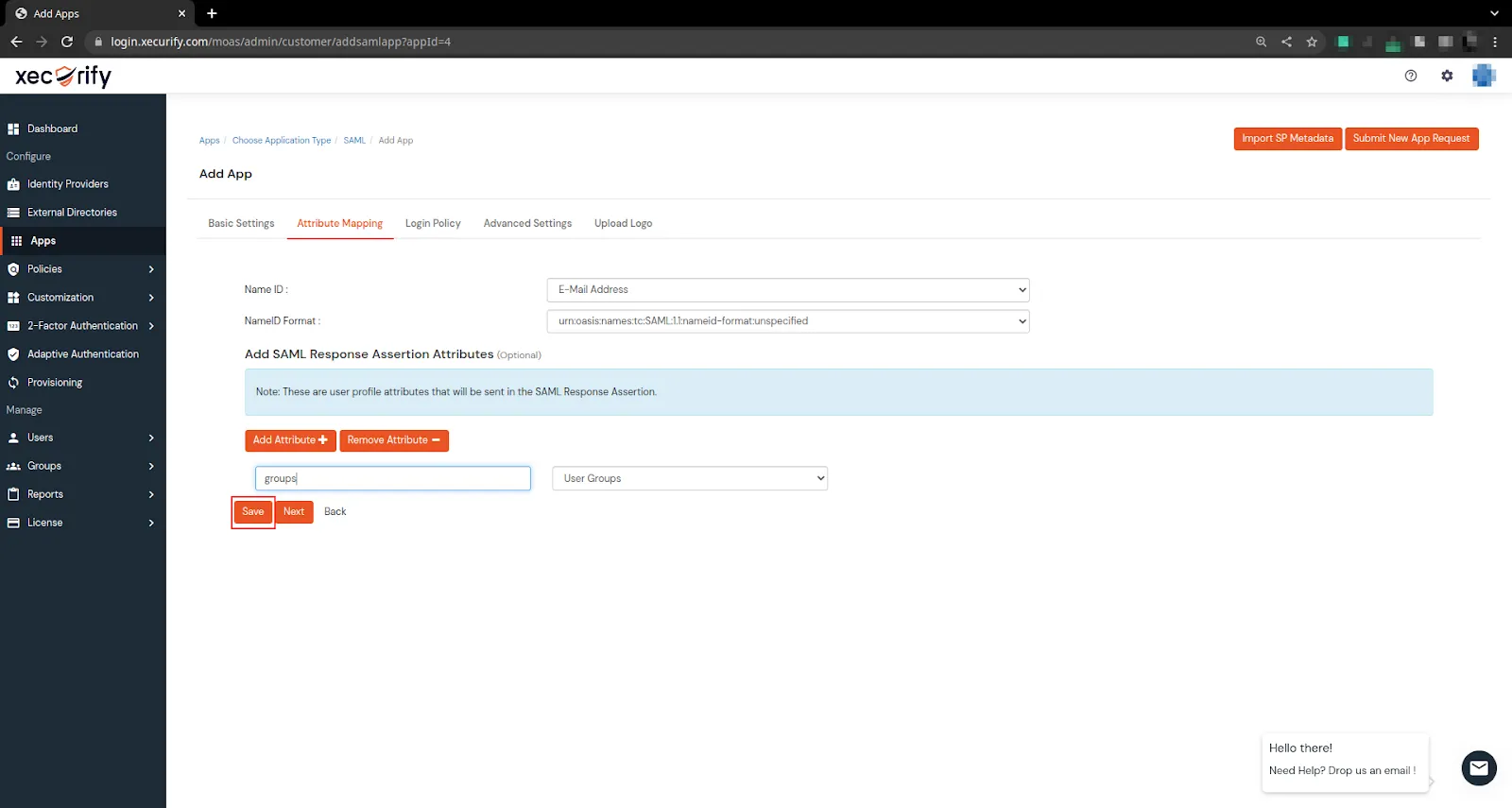This screenshot has height=808, width=1512.
Task: Click the Save button
Action: pyautogui.click(x=253, y=511)
